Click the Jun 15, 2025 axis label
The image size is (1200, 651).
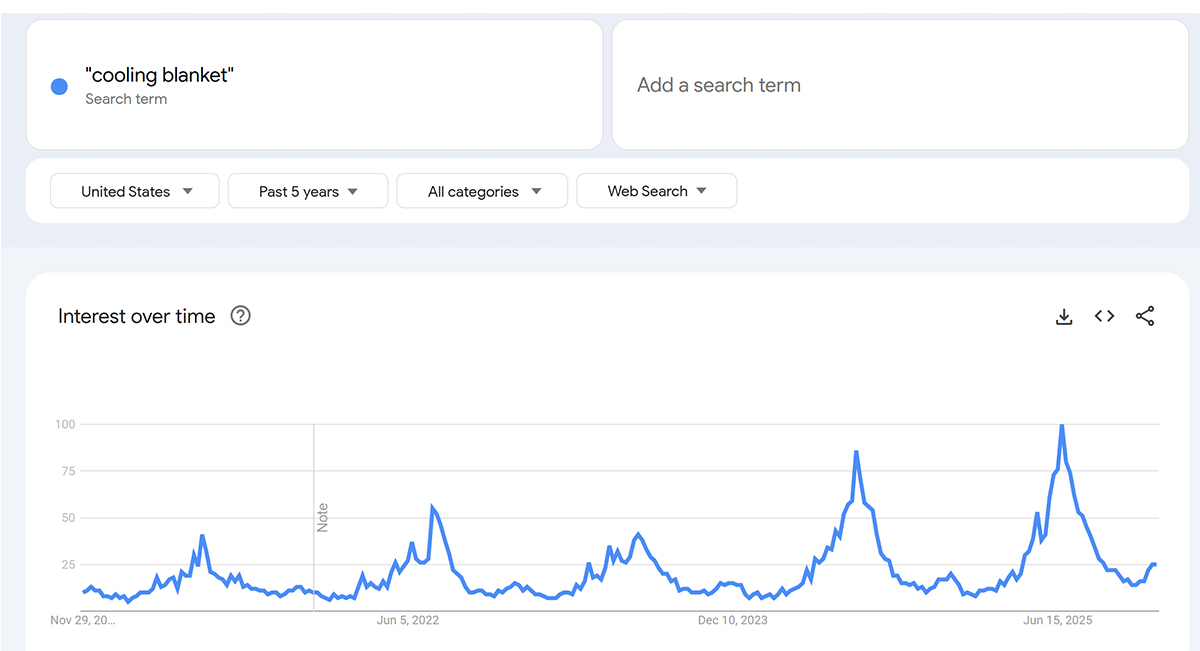[1058, 621]
